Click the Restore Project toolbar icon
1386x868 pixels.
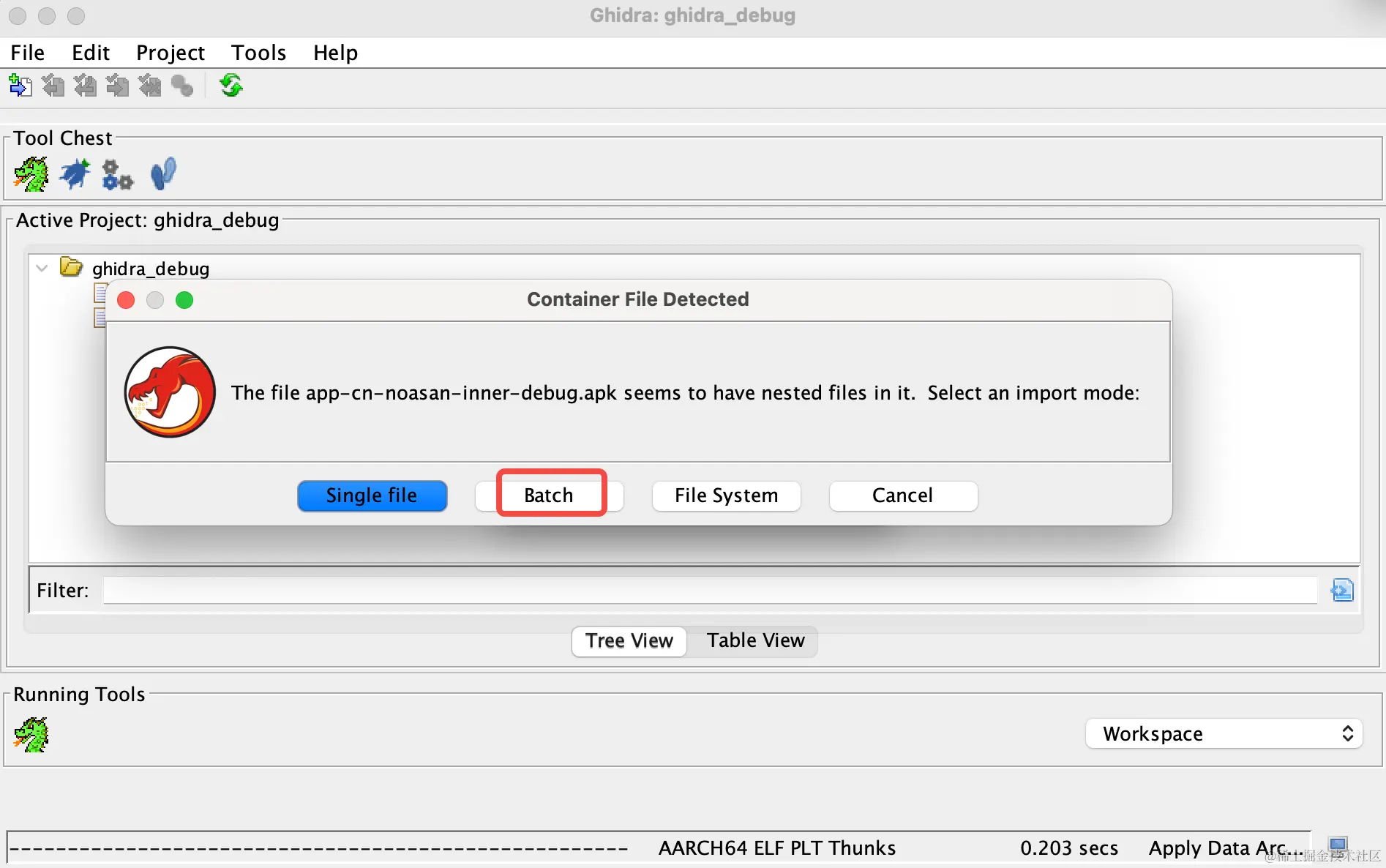[117, 86]
